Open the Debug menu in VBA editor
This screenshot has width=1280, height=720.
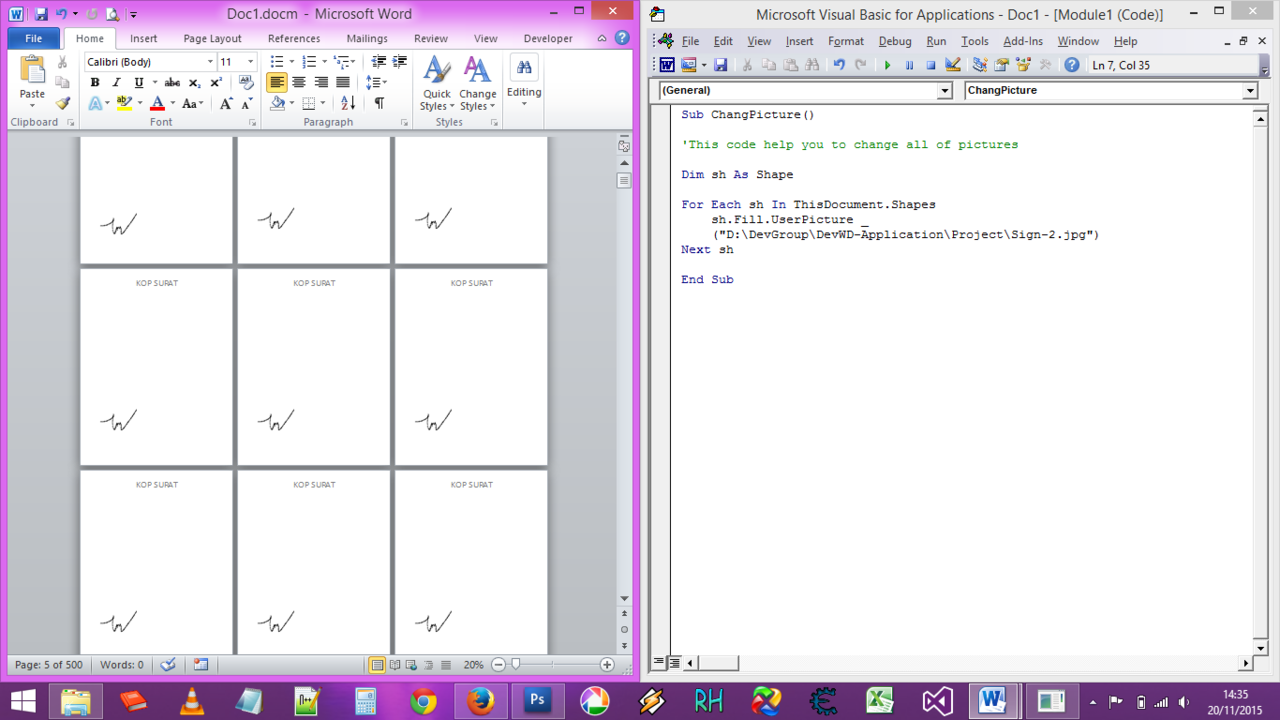(895, 41)
